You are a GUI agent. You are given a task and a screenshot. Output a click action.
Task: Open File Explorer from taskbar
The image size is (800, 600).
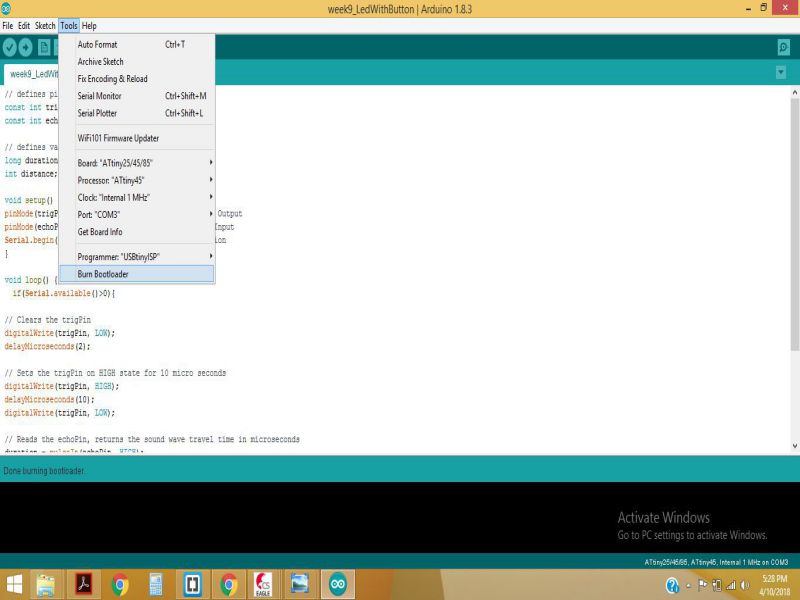[46, 585]
